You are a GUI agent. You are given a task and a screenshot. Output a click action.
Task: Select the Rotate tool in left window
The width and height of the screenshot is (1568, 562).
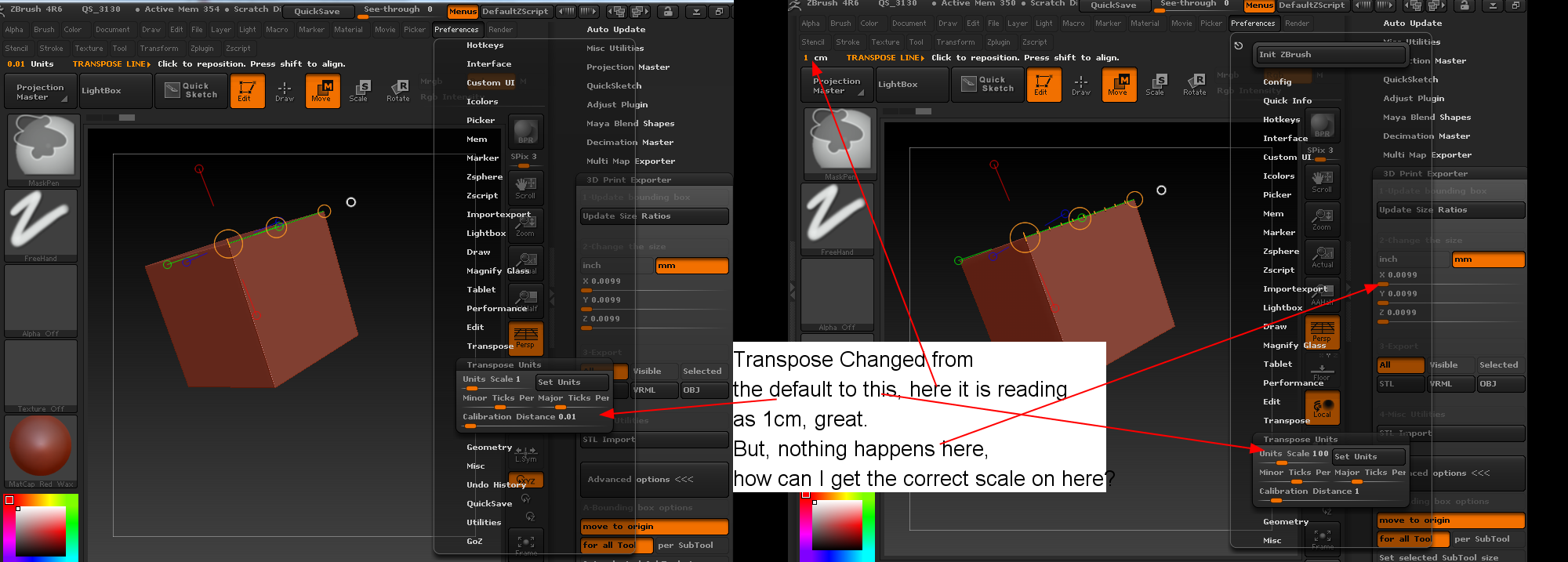[398, 91]
